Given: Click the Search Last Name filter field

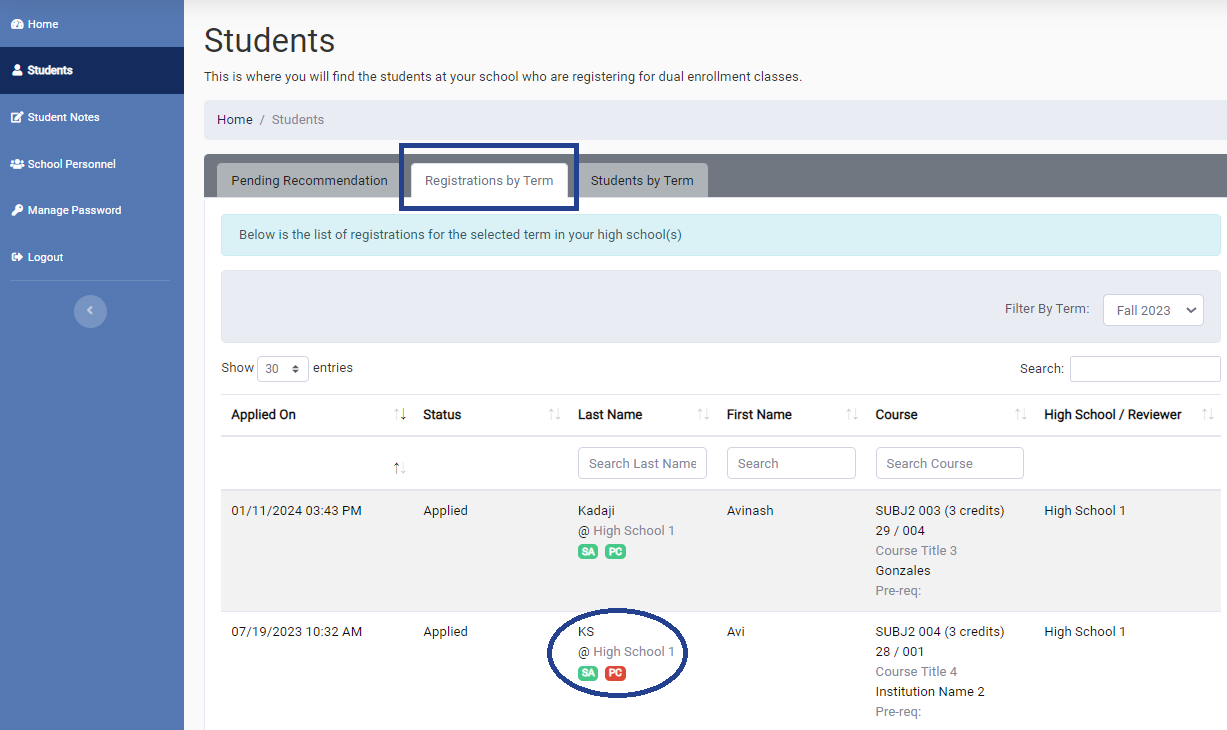Looking at the screenshot, I should pyautogui.click(x=642, y=463).
